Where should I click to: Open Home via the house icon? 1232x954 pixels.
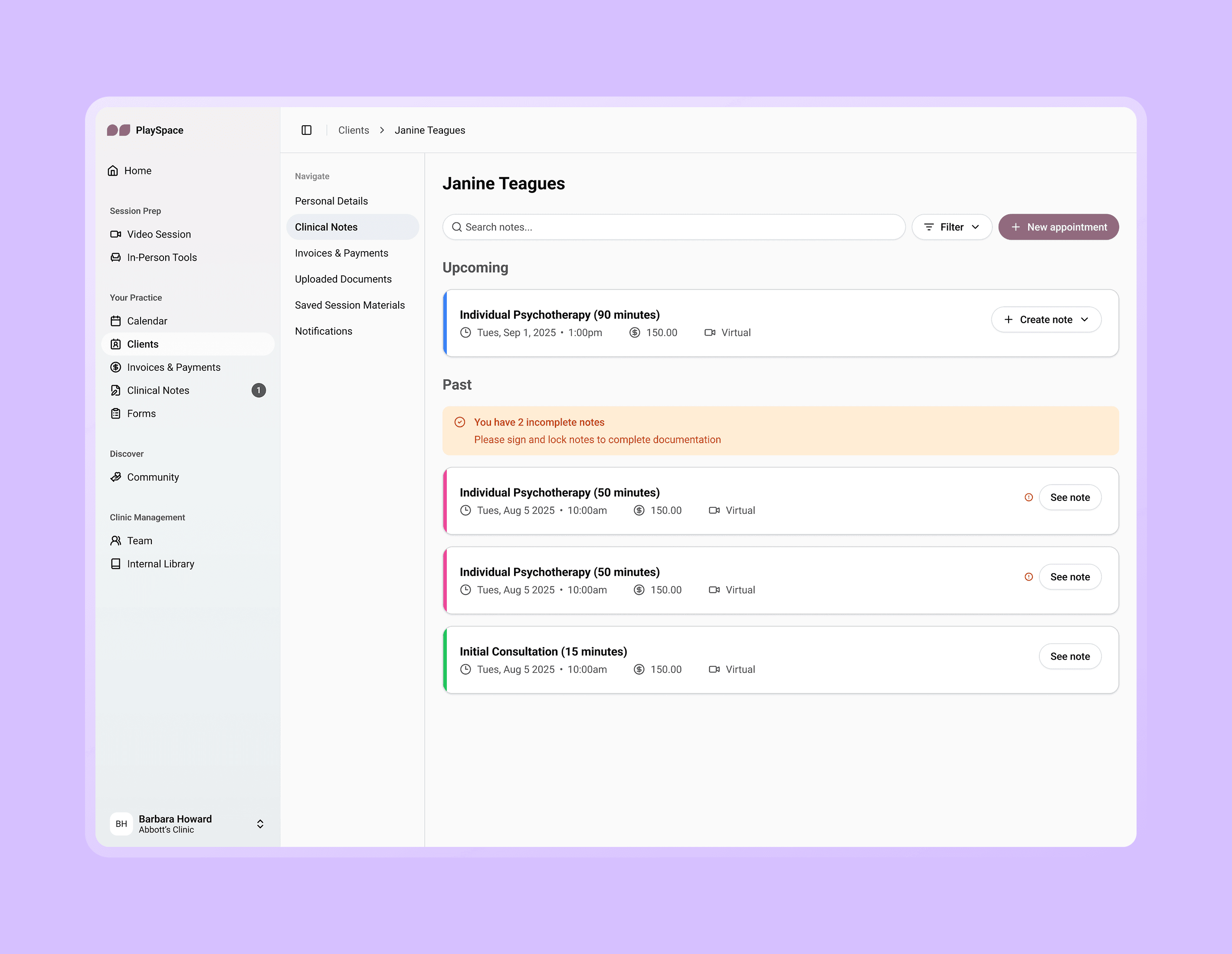pyautogui.click(x=113, y=171)
